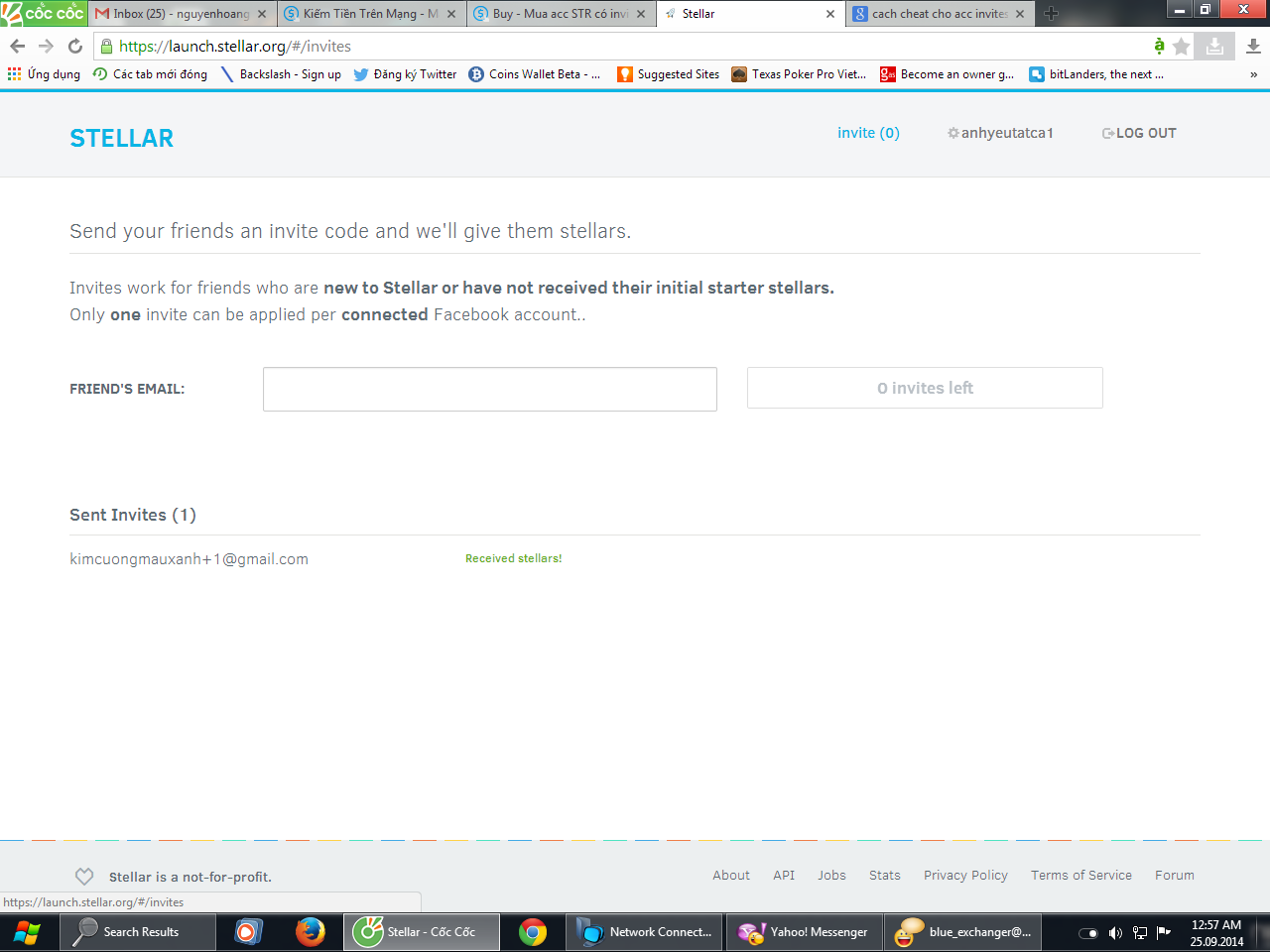Focus the Friend's Email input field
Viewport: 1270px width, 952px height.
(490, 389)
